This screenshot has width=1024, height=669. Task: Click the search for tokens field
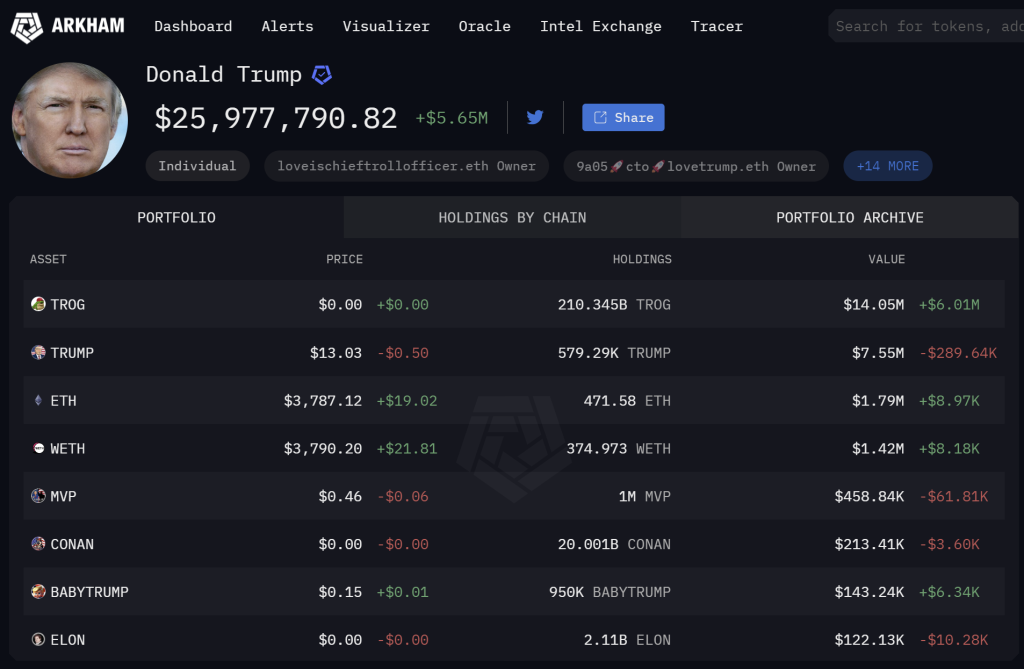click(x=930, y=26)
